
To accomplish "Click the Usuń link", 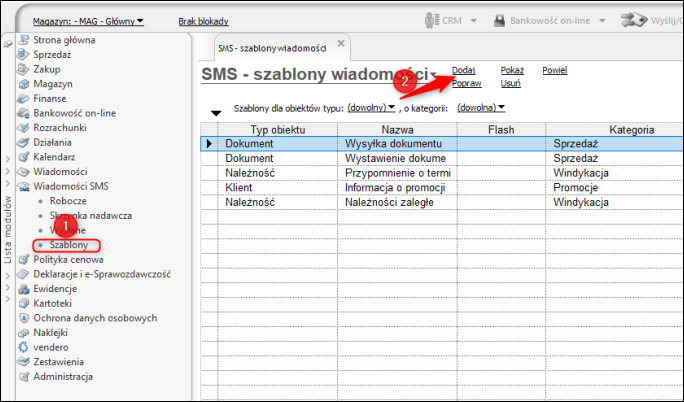I will pyautogui.click(x=510, y=83).
